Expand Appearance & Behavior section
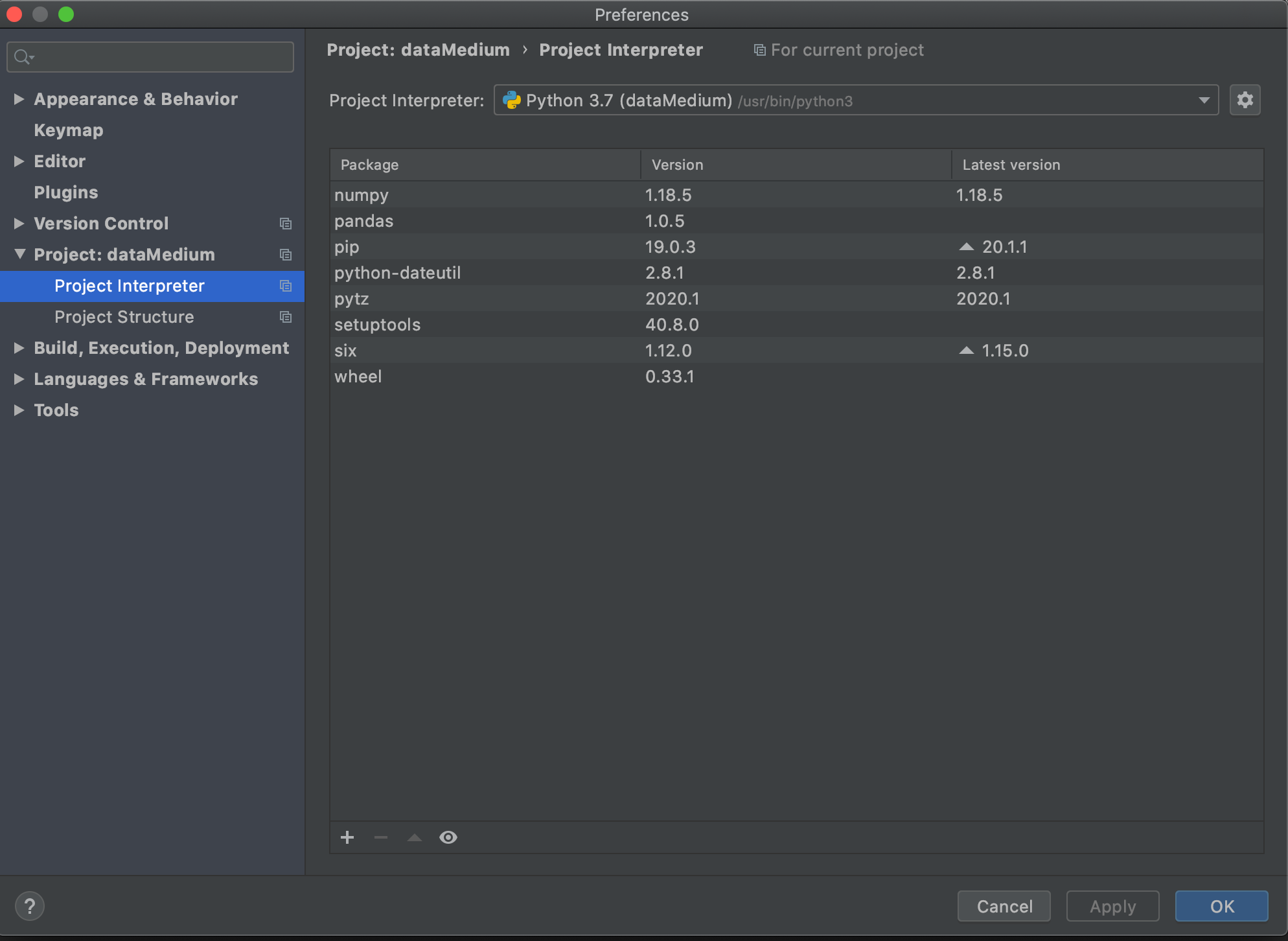 tap(19, 99)
